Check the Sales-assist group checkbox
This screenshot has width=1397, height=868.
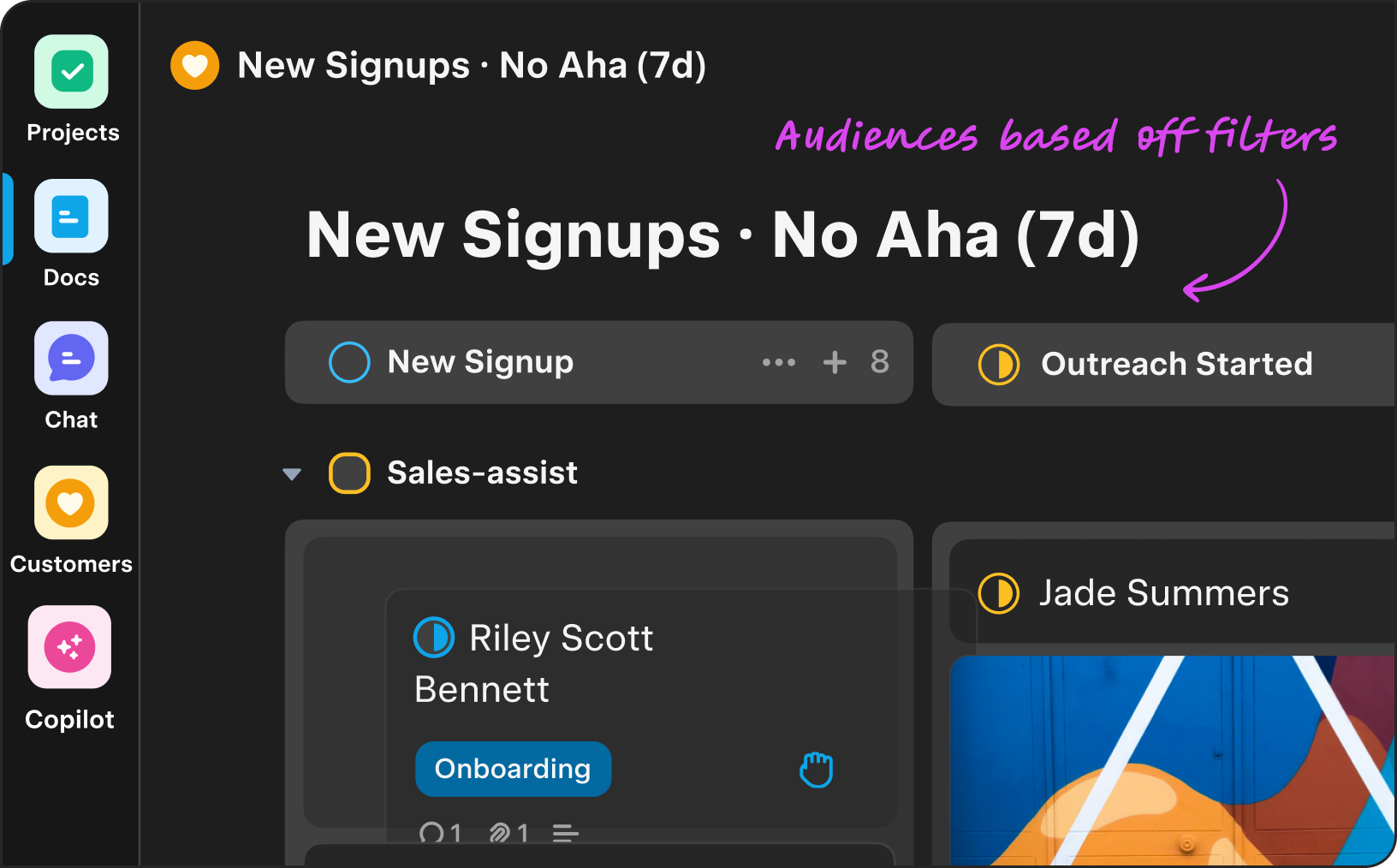[349, 473]
